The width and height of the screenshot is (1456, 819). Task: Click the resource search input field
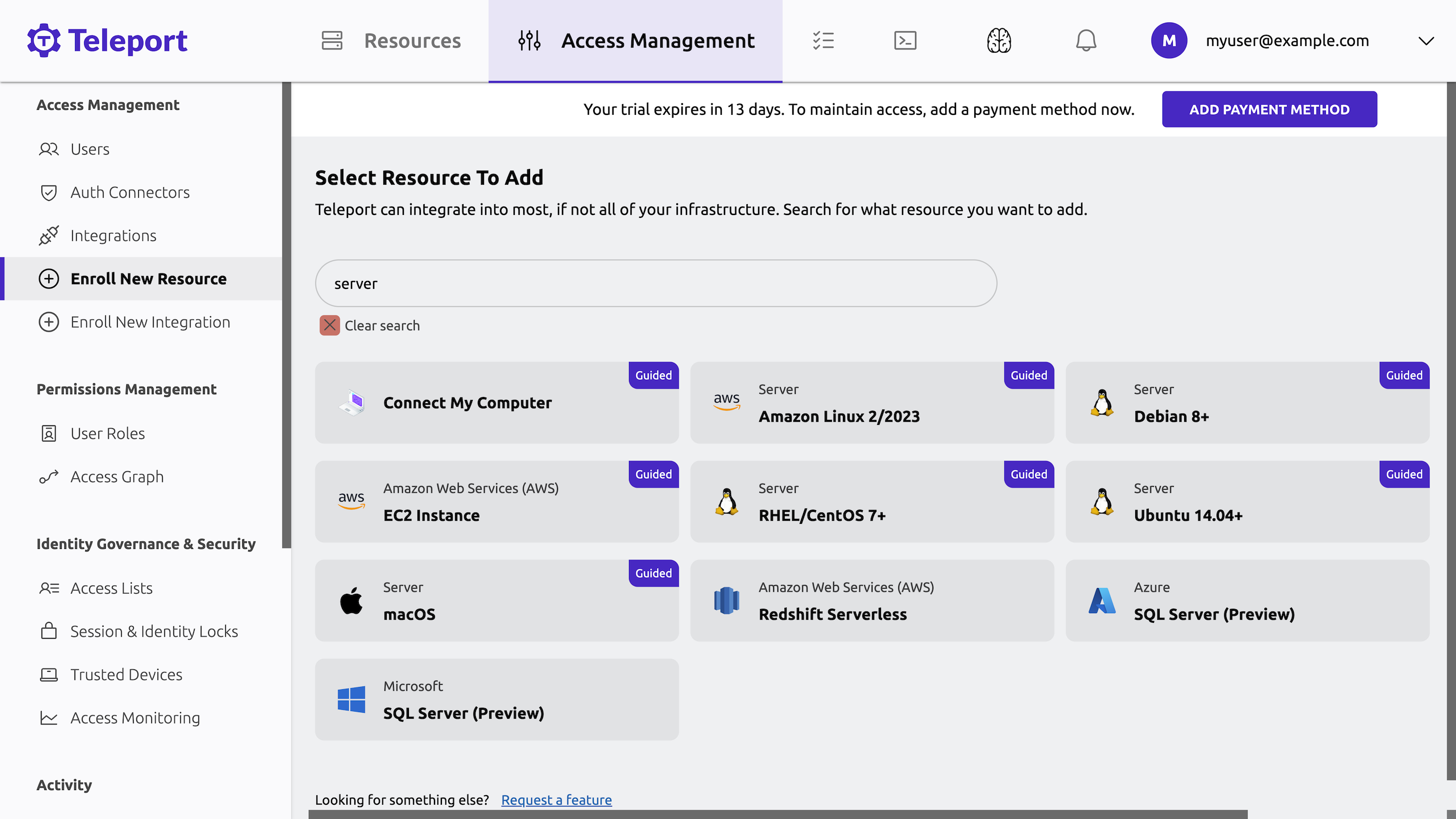click(655, 283)
